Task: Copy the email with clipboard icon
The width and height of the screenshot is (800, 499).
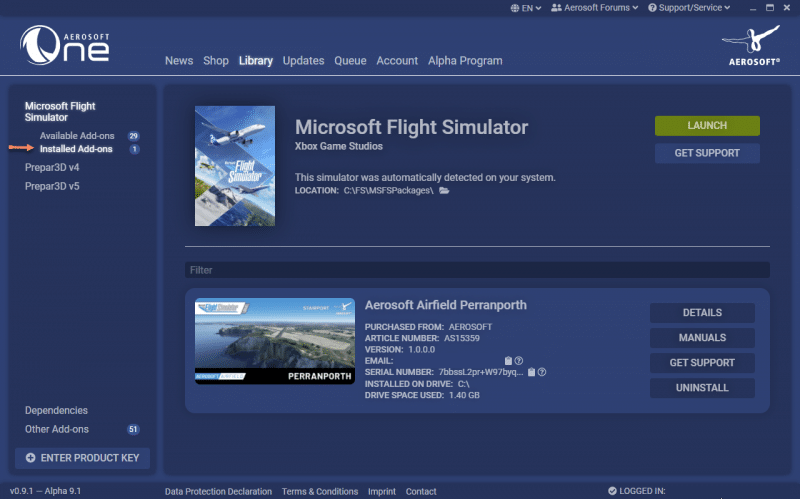Action: point(508,360)
